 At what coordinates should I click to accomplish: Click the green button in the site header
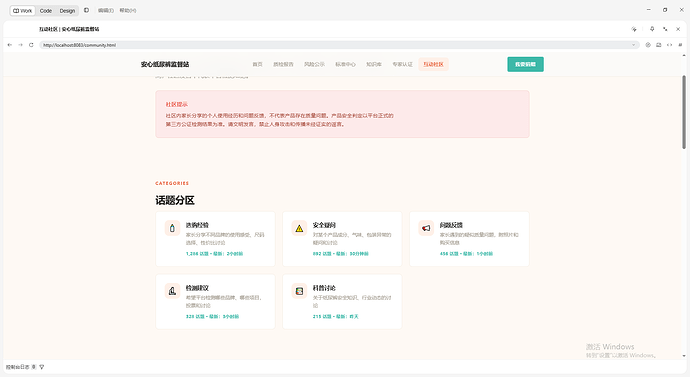(x=525, y=64)
